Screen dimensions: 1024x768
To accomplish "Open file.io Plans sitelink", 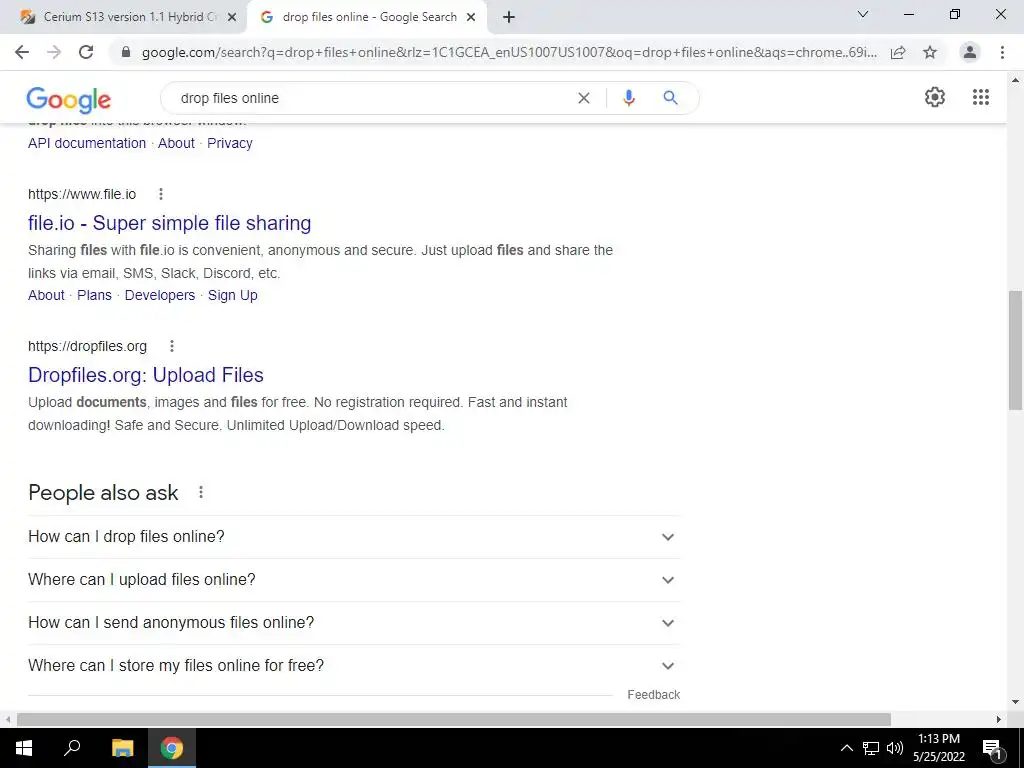I will coord(94,295).
